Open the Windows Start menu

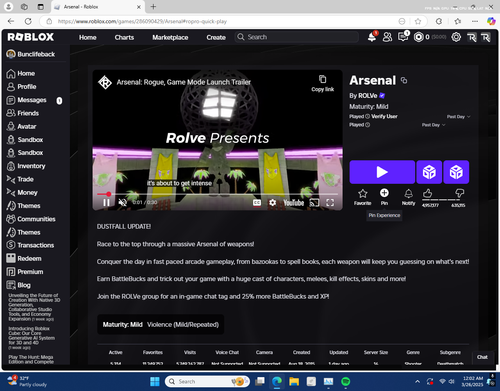pos(155,381)
